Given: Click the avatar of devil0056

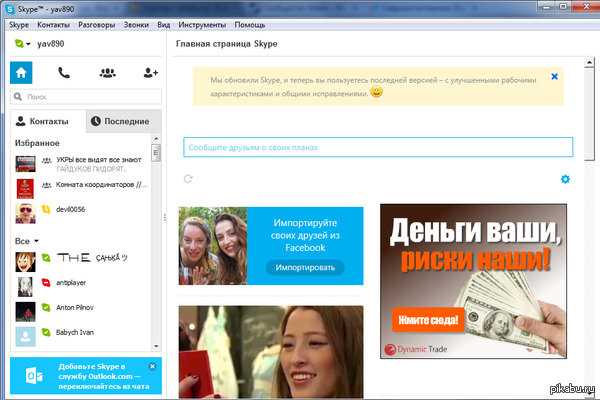Looking at the screenshot, I should [25, 213].
